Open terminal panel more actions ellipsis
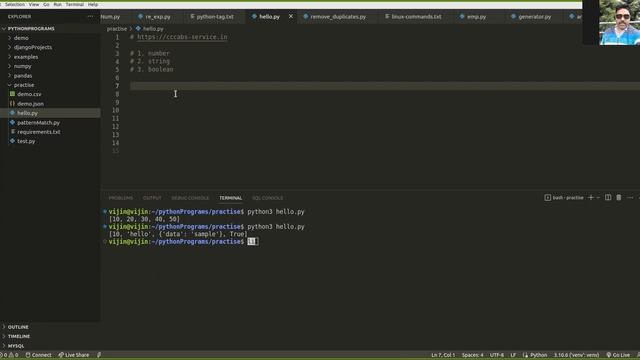The image size is (640, 360). [630, 198]
